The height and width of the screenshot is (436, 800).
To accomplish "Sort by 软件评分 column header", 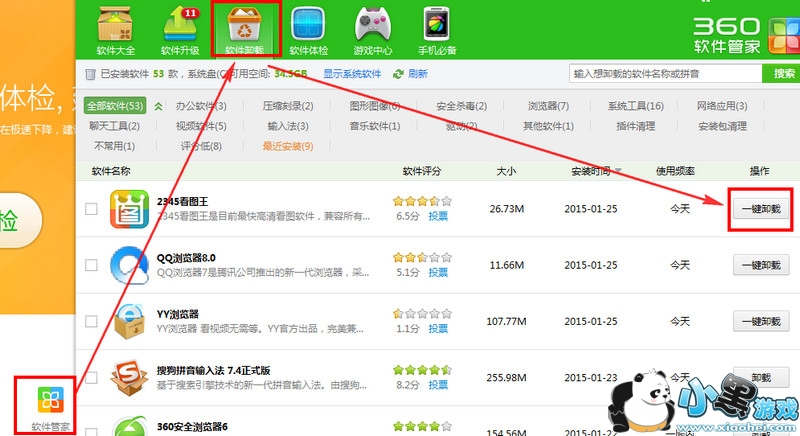I will pyautogui.click(x=422, y=171).
